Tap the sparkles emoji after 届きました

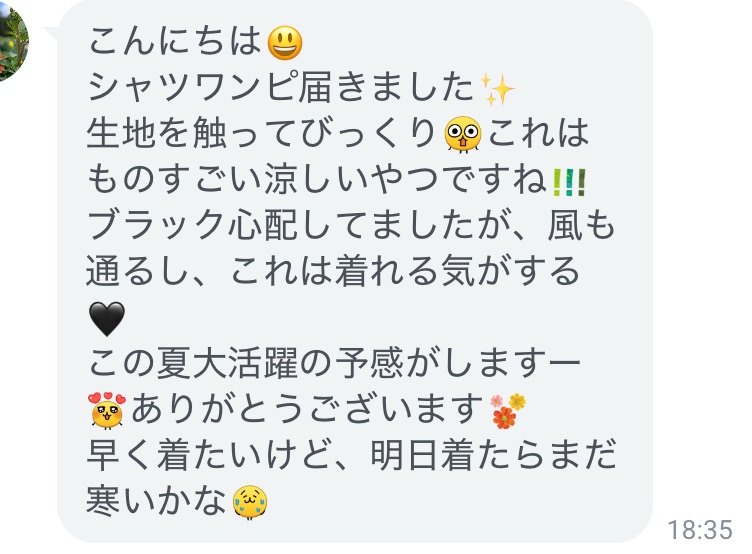497,89
